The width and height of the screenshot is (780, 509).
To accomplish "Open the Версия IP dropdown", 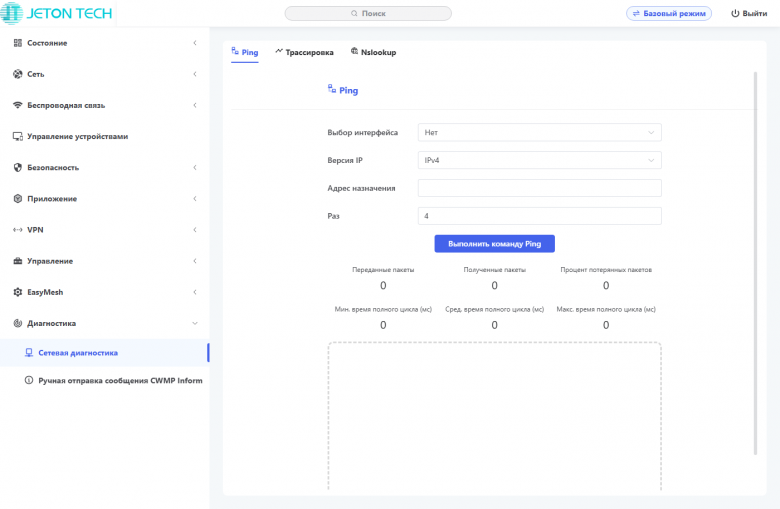I will coord(539,160).
